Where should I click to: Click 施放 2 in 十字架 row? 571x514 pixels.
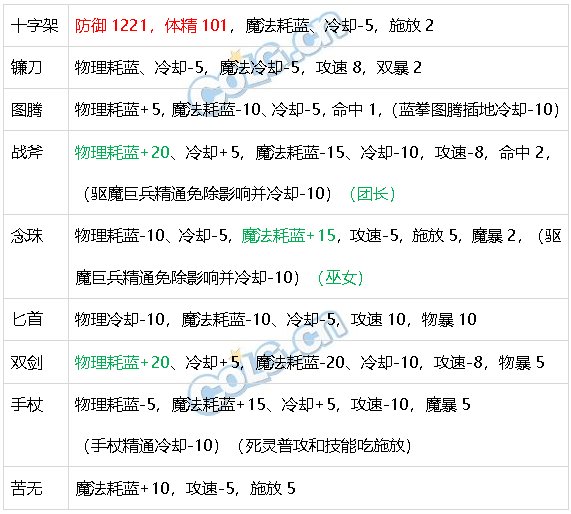point(411,26)
